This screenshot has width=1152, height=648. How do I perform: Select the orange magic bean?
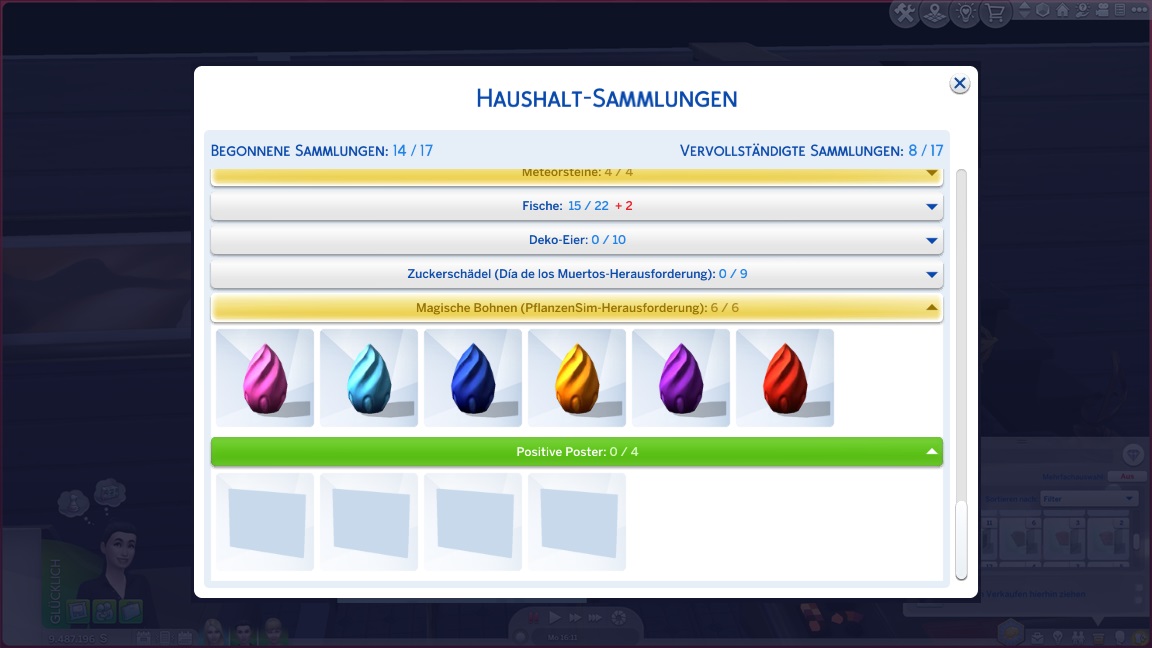(x=577, y=378)
